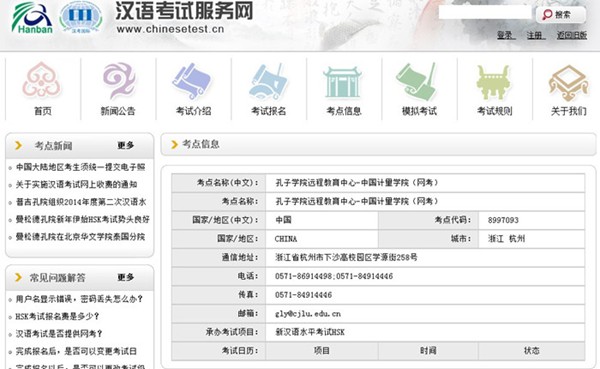Click test center code 8997093
Image resolution: width=600 pixels, height=369 pixels.
click(503, 220)
